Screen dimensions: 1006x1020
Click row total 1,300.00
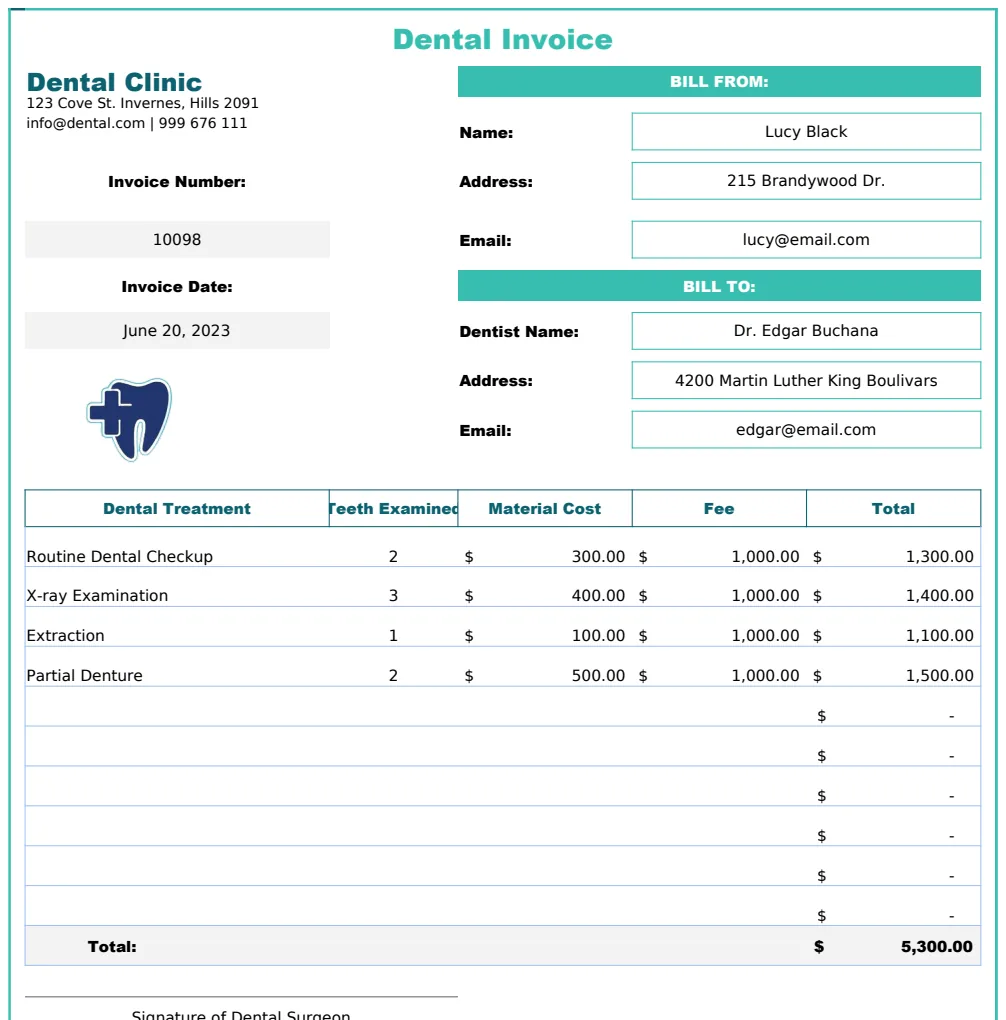click(940, 557)
